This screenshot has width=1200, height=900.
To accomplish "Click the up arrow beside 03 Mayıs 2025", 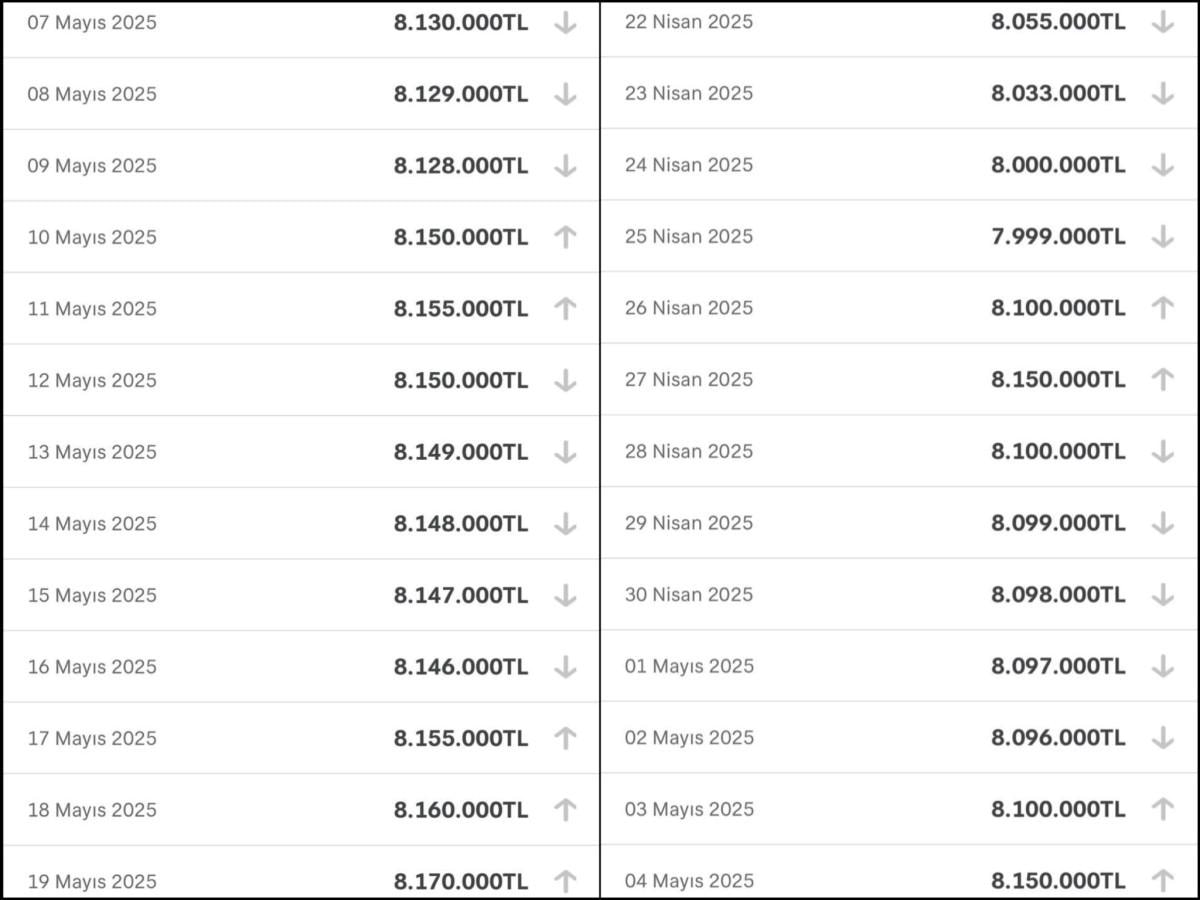I will [x=1162, y=808].
